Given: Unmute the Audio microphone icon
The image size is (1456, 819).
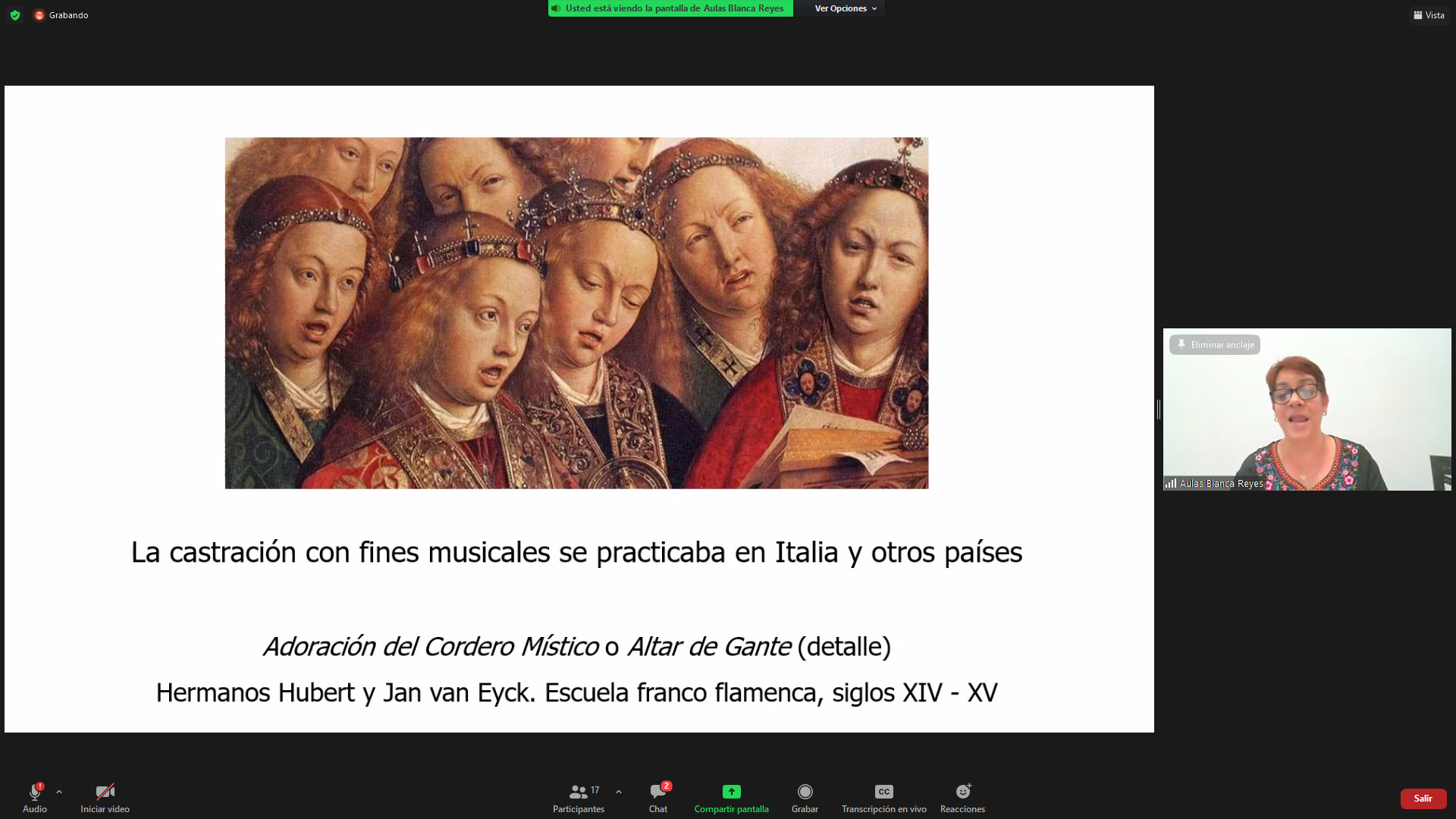Looking at the screenshot, I should pos(34,793).
